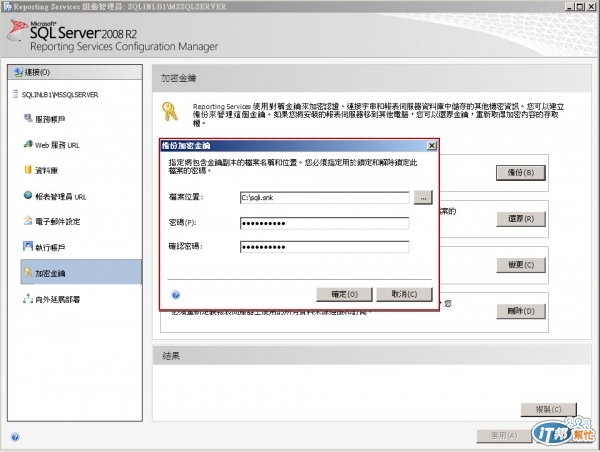The height and width of the screenshot is (452, 600).
Task: Click the 變更(C) change button
Action: (521, 265)
